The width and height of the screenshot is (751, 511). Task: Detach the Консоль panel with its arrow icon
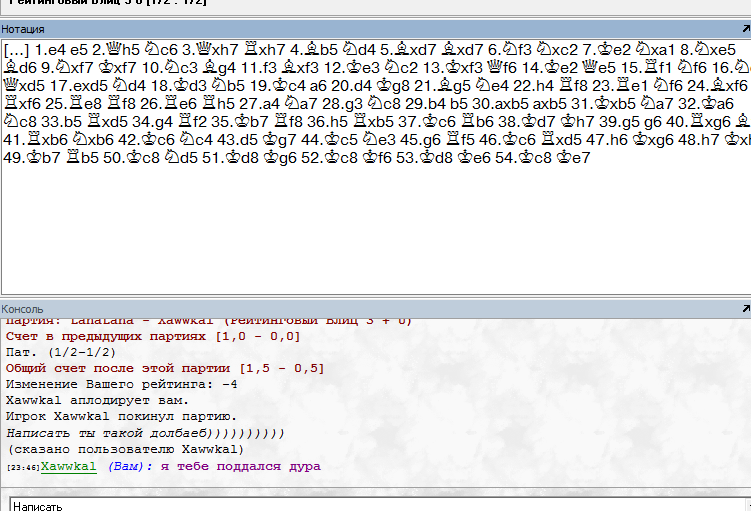point(746,309)
